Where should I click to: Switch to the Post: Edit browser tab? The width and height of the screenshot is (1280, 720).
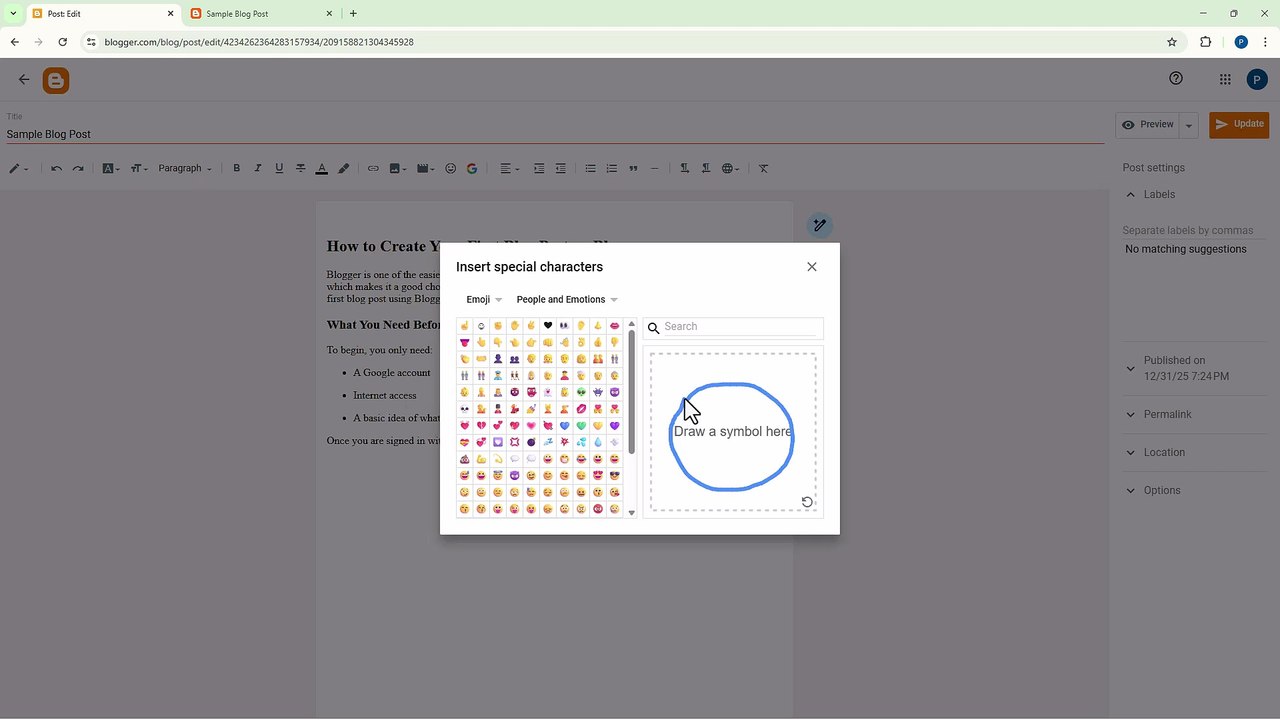pos(100,14)
